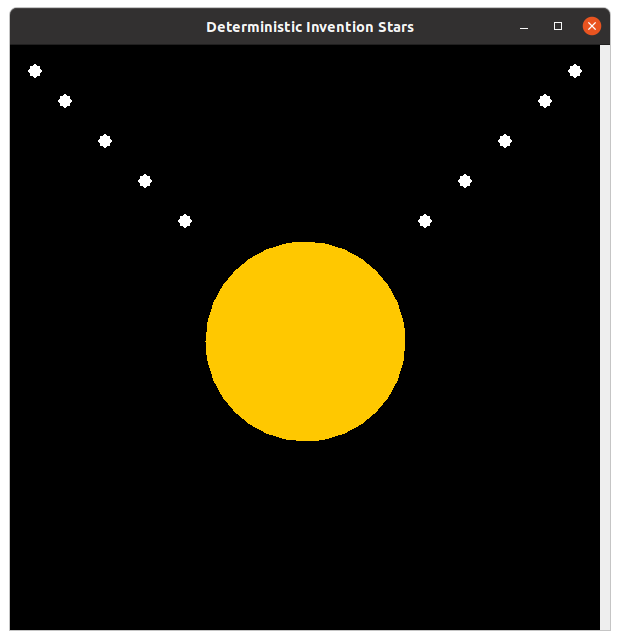This screenshot has height=640, width=620.
Task: Click the topmost star on the right diagonal
Action: click(x=575, y=71)
